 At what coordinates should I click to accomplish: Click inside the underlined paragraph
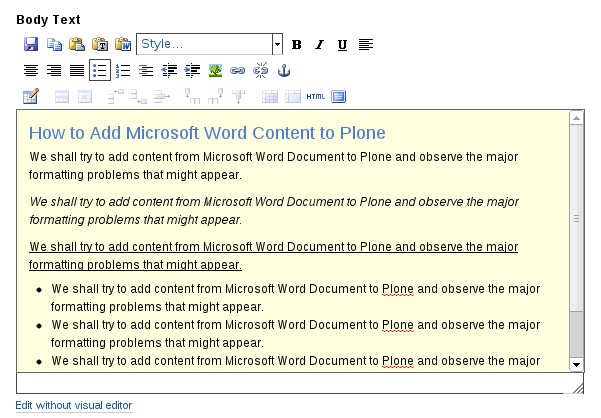(x=274, y=256)
